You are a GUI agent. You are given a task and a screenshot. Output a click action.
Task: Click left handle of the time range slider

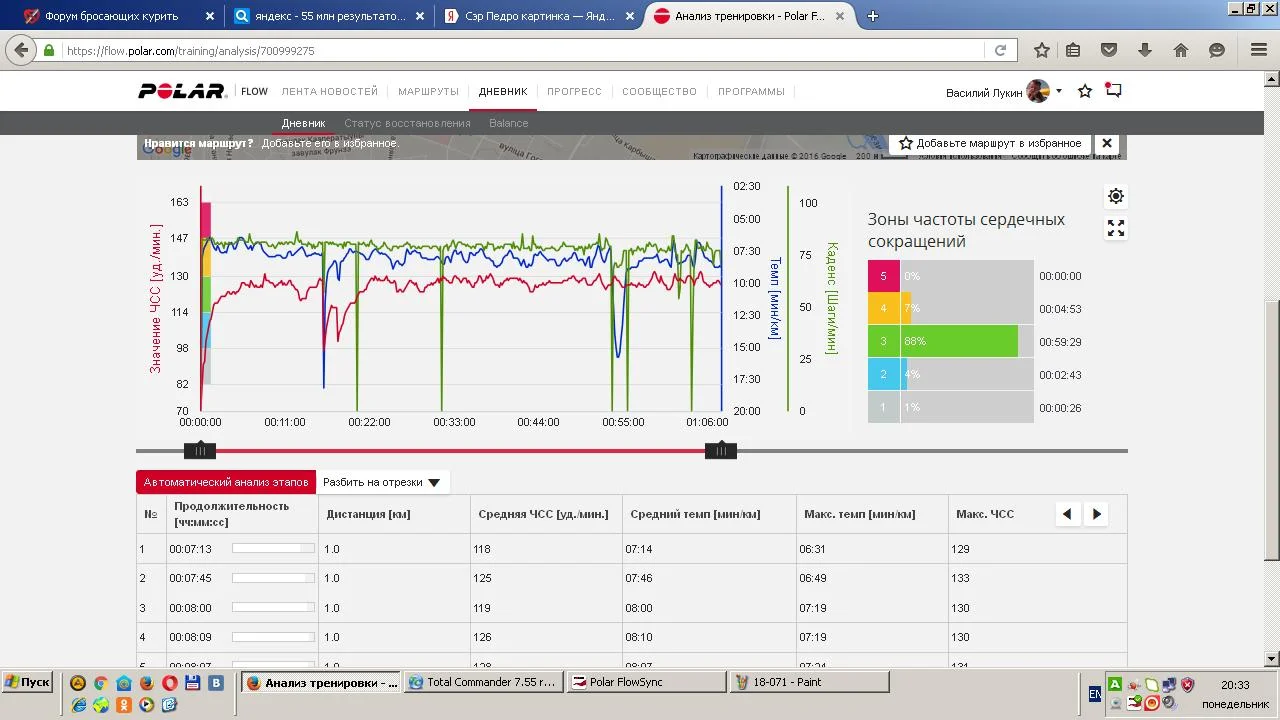[x=200, y=451]
